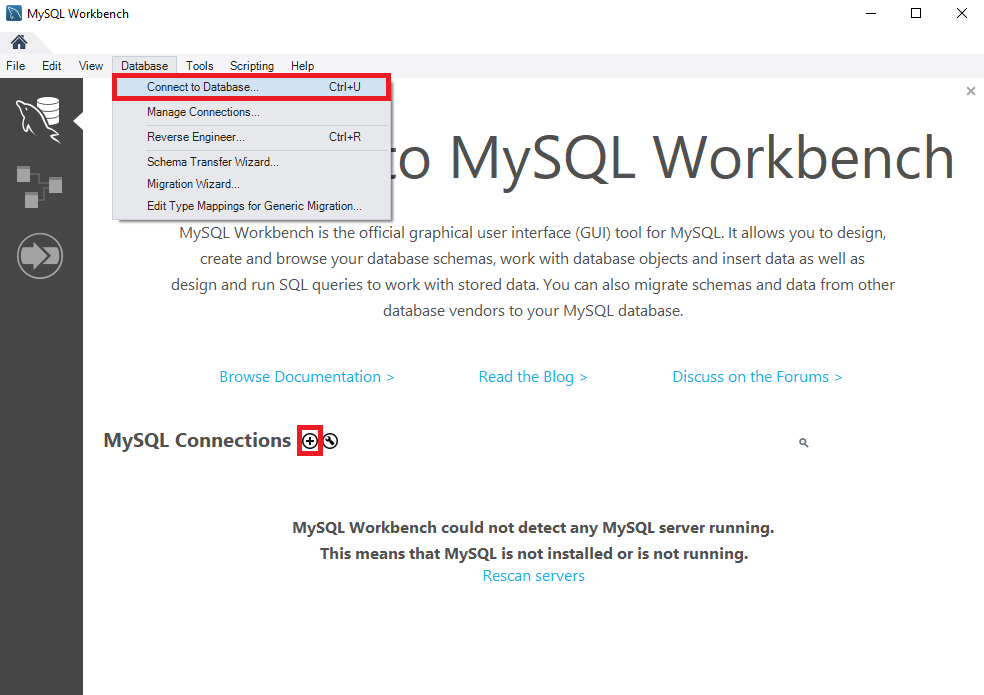Choose Schema Transfer Wizard menu entry
This screenshot has height=695, width=984.
[x=252, y=162]
